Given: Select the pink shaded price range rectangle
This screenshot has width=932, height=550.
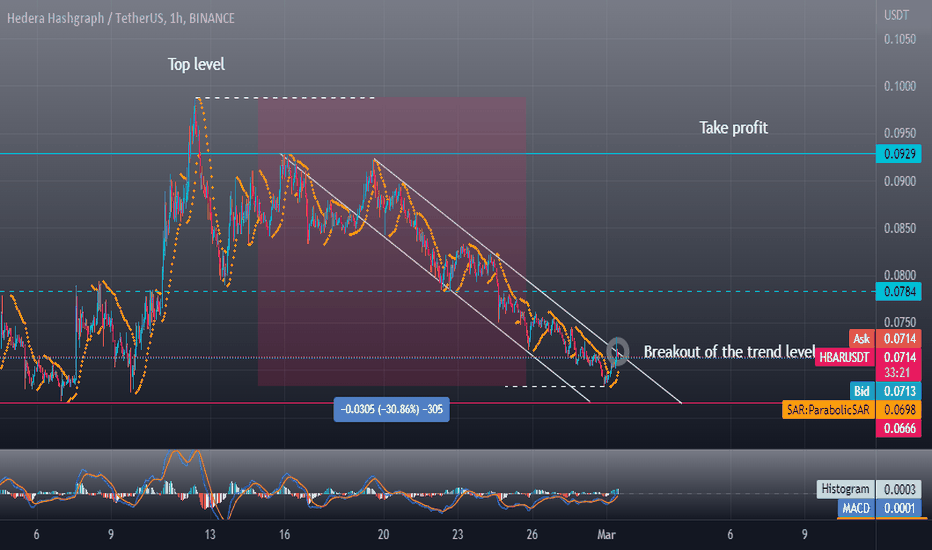Looking at the screenshot, I should tap(392, 241).
